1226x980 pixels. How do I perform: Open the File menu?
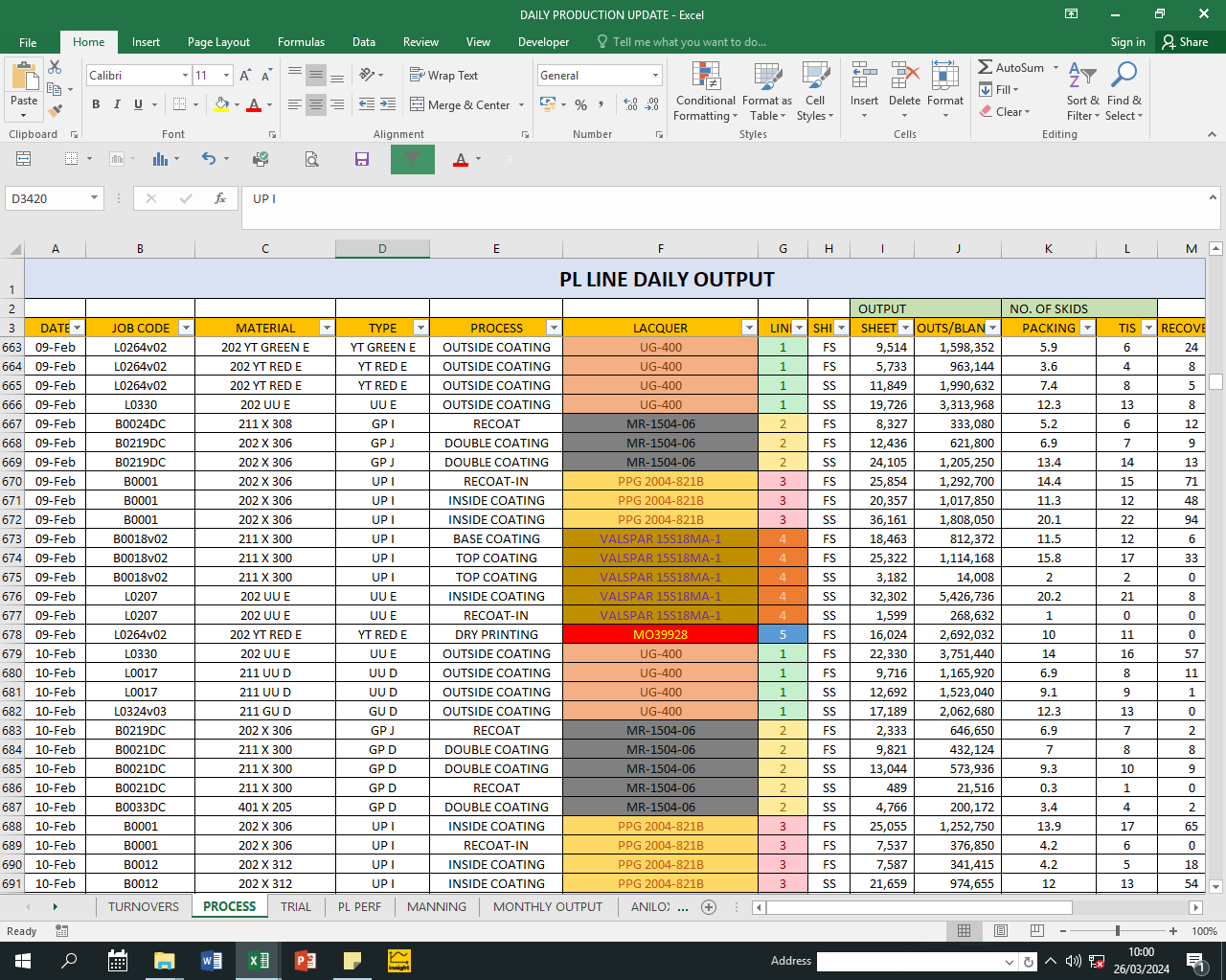click(28, 42)
